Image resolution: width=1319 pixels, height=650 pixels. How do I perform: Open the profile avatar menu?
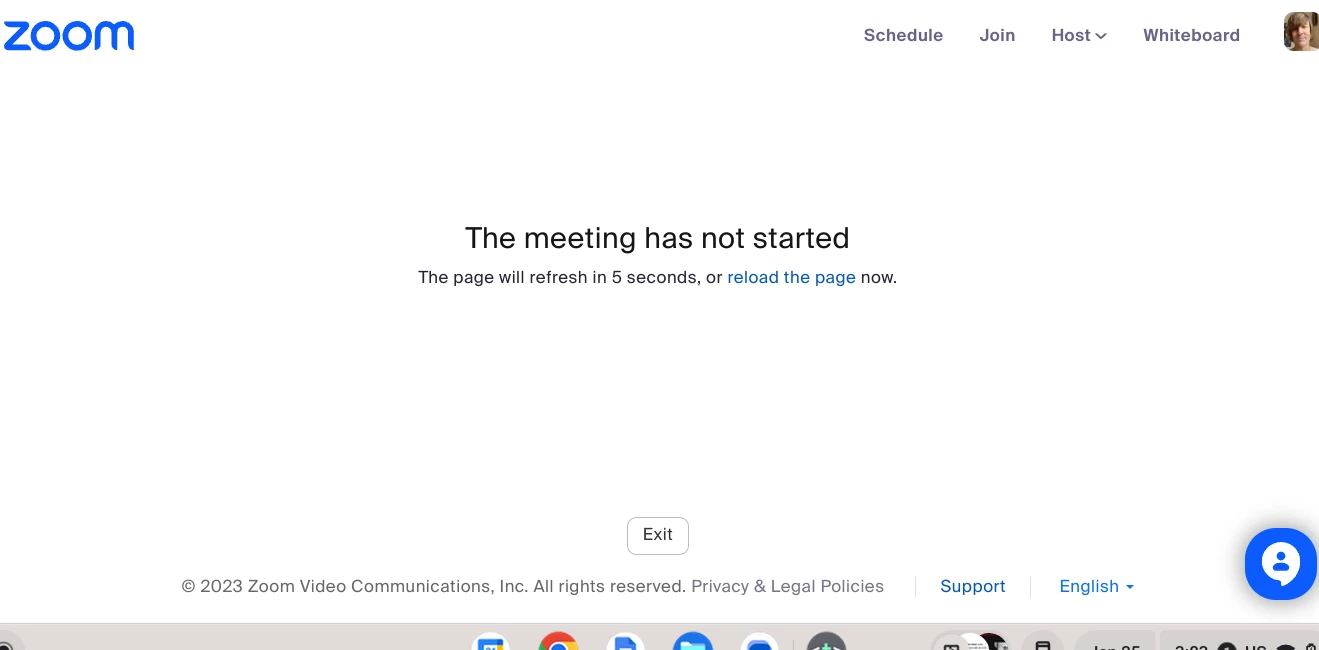1301,32
